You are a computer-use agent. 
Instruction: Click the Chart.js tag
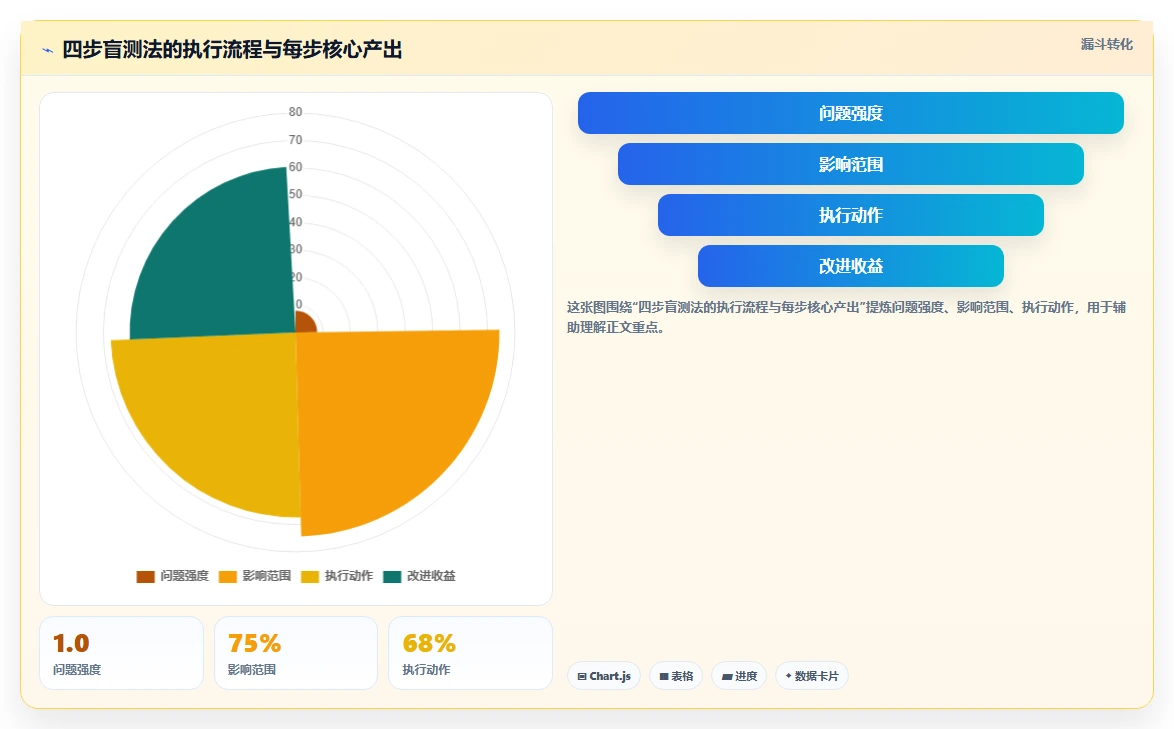point(603,676)
